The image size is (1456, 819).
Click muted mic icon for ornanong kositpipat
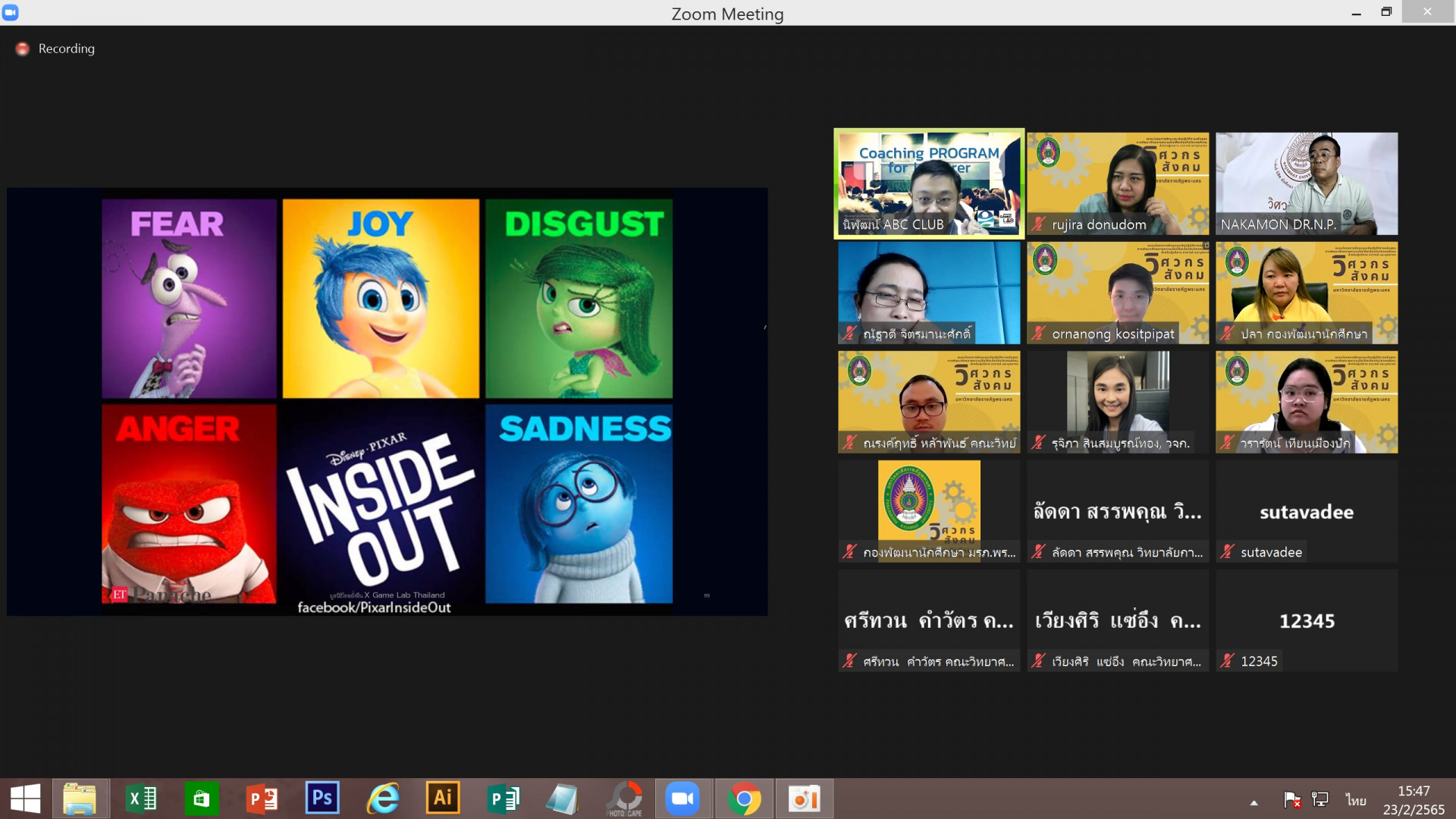pyautogui.click(x=1038, y=334)
